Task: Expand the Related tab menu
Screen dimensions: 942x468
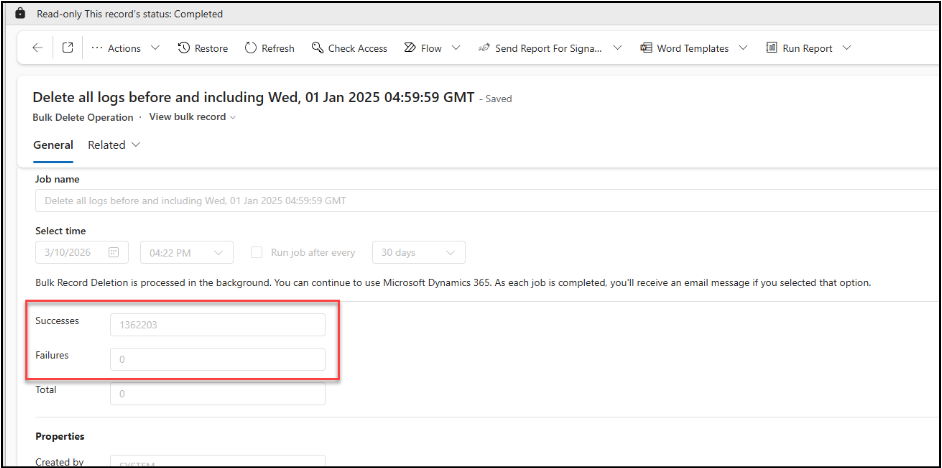Action: coord(114,145)
